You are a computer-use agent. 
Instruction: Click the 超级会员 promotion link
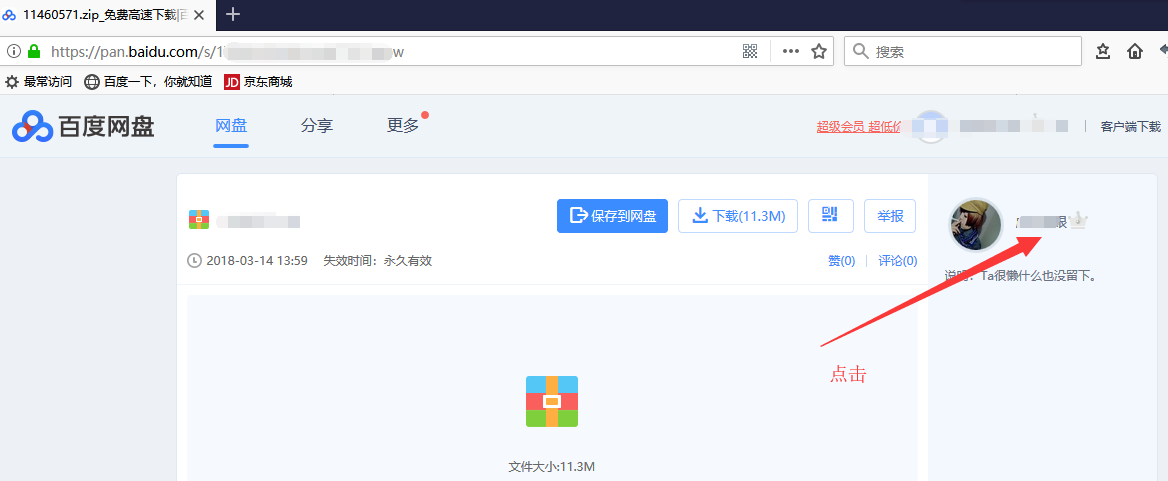pos(859,127)
